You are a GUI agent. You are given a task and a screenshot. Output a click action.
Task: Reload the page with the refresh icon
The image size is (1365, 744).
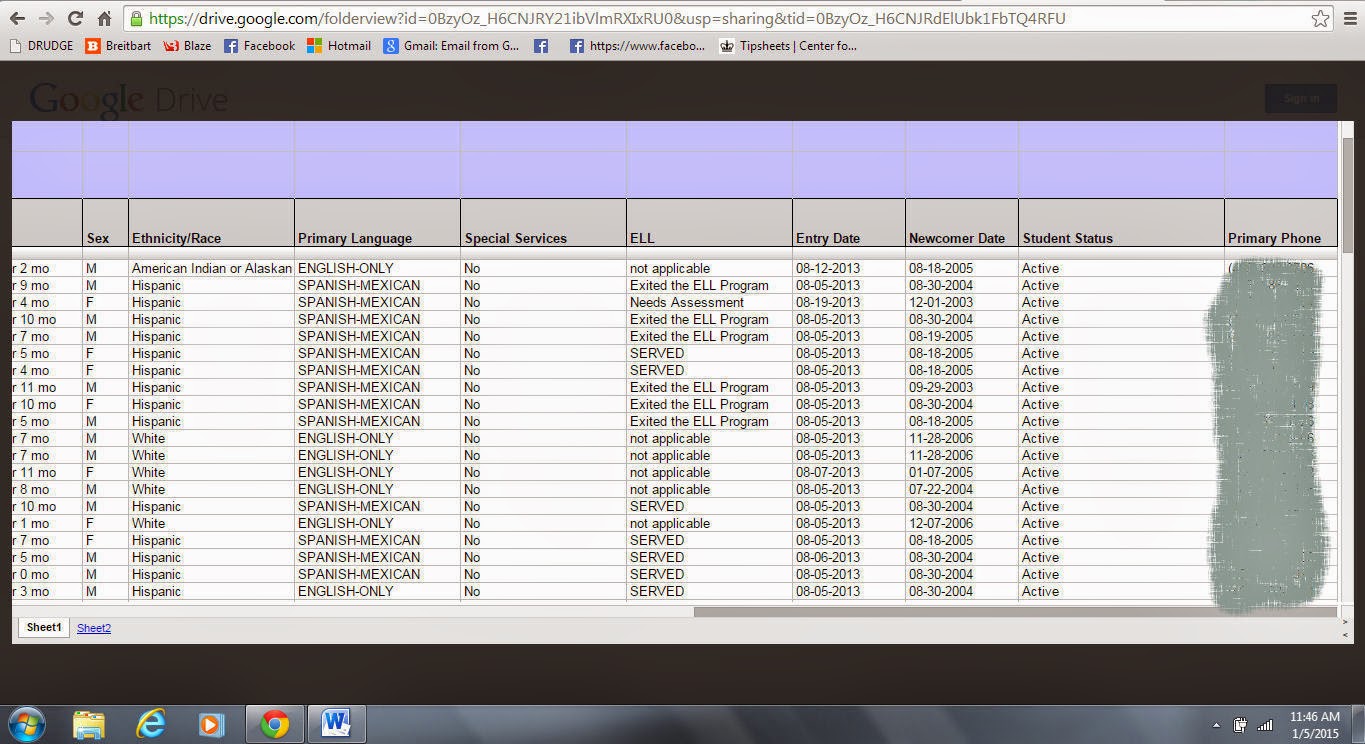click(75, 18)
